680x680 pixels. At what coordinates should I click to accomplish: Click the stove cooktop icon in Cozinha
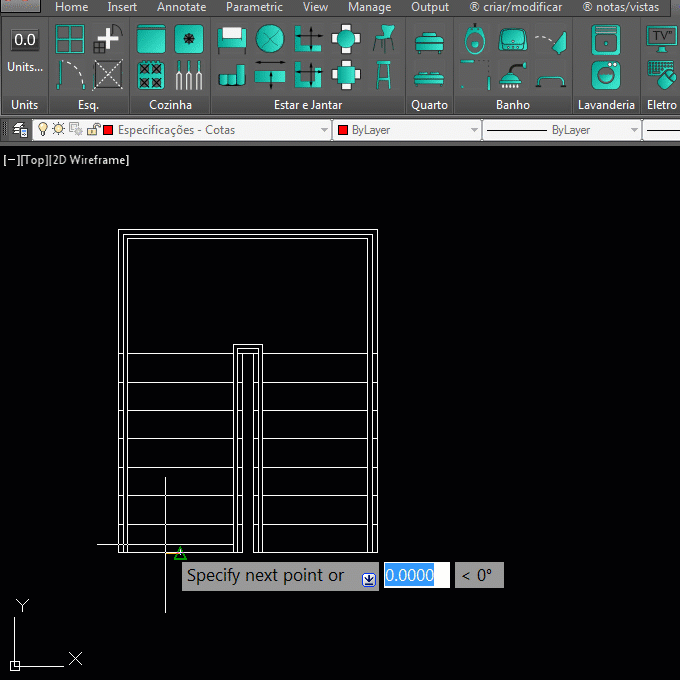pos(151,76)
